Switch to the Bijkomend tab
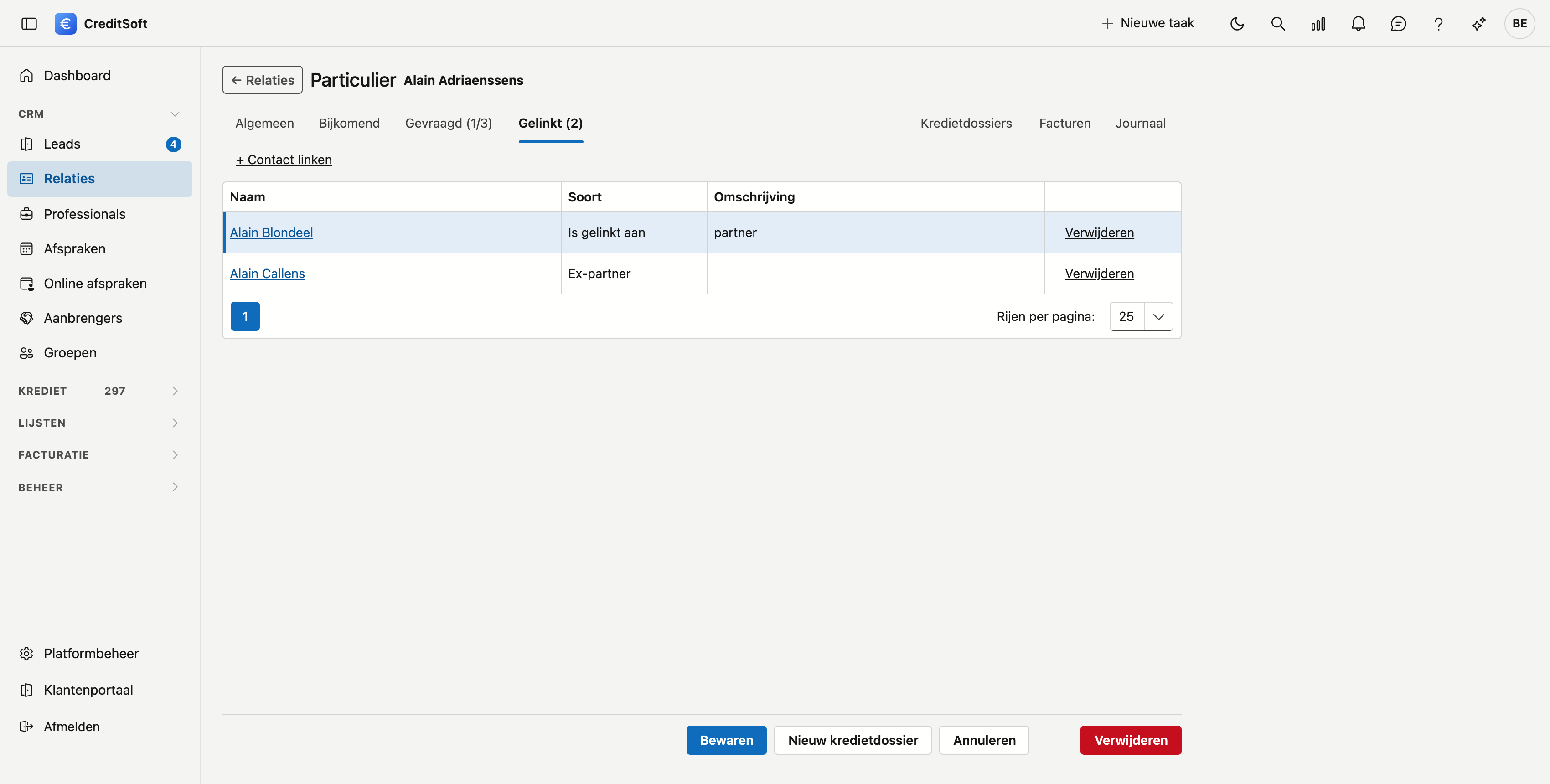 point(349,124)
